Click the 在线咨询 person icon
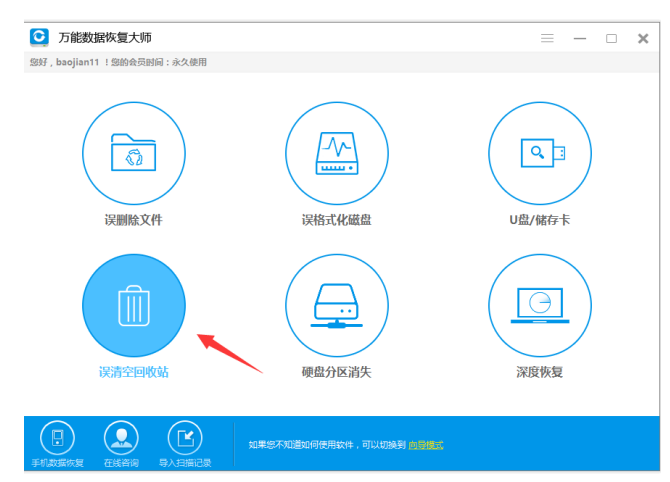 [x=121, y=438]
